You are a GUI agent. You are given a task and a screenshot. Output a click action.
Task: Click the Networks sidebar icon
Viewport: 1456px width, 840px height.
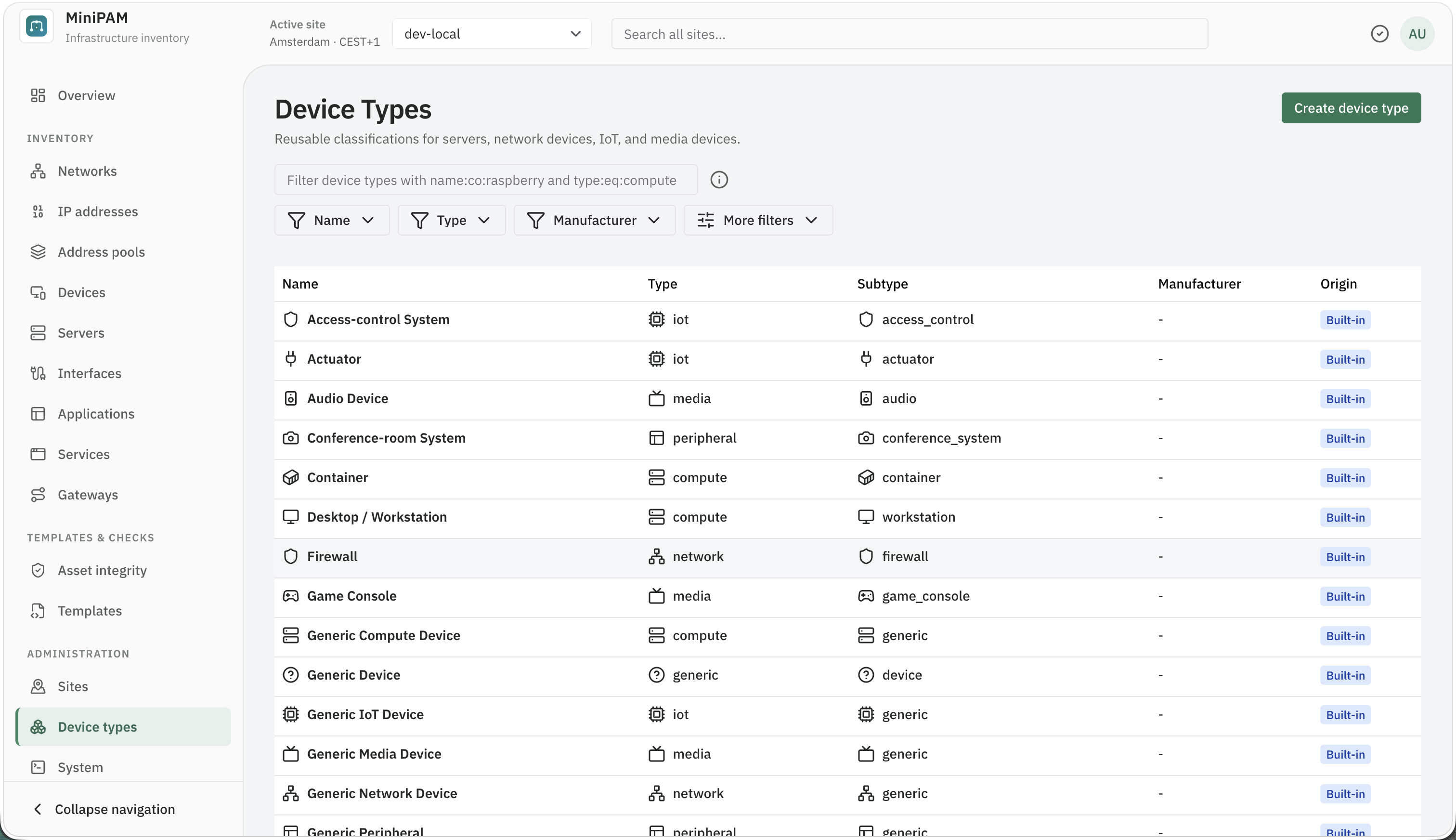38,171
